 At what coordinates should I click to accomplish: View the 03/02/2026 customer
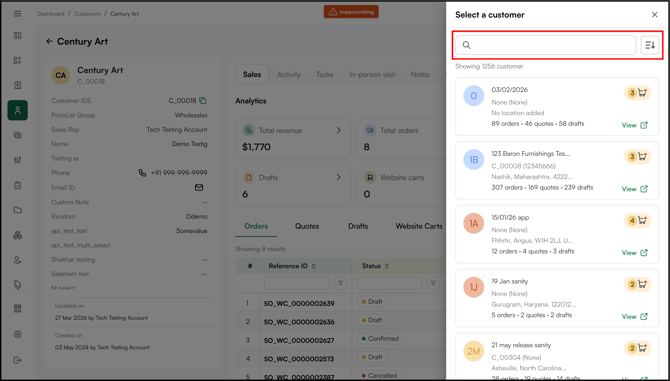pyautogui.click(x=635, y=125)
